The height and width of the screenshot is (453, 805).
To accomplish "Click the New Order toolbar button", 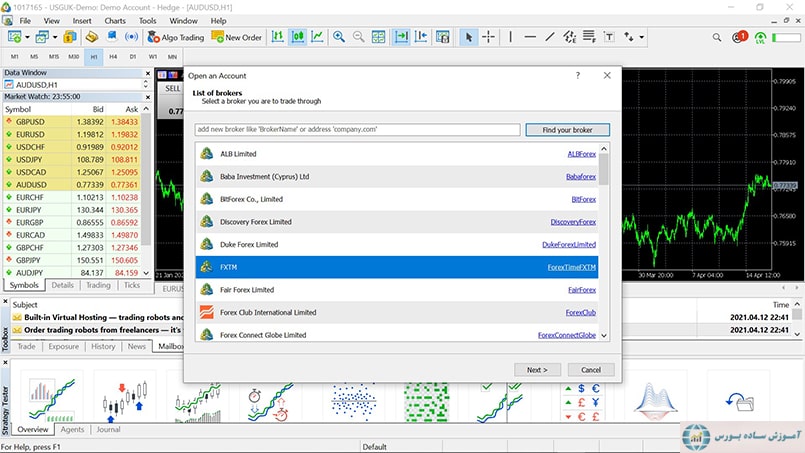I will pyautogui.click(x=237, y=37).
